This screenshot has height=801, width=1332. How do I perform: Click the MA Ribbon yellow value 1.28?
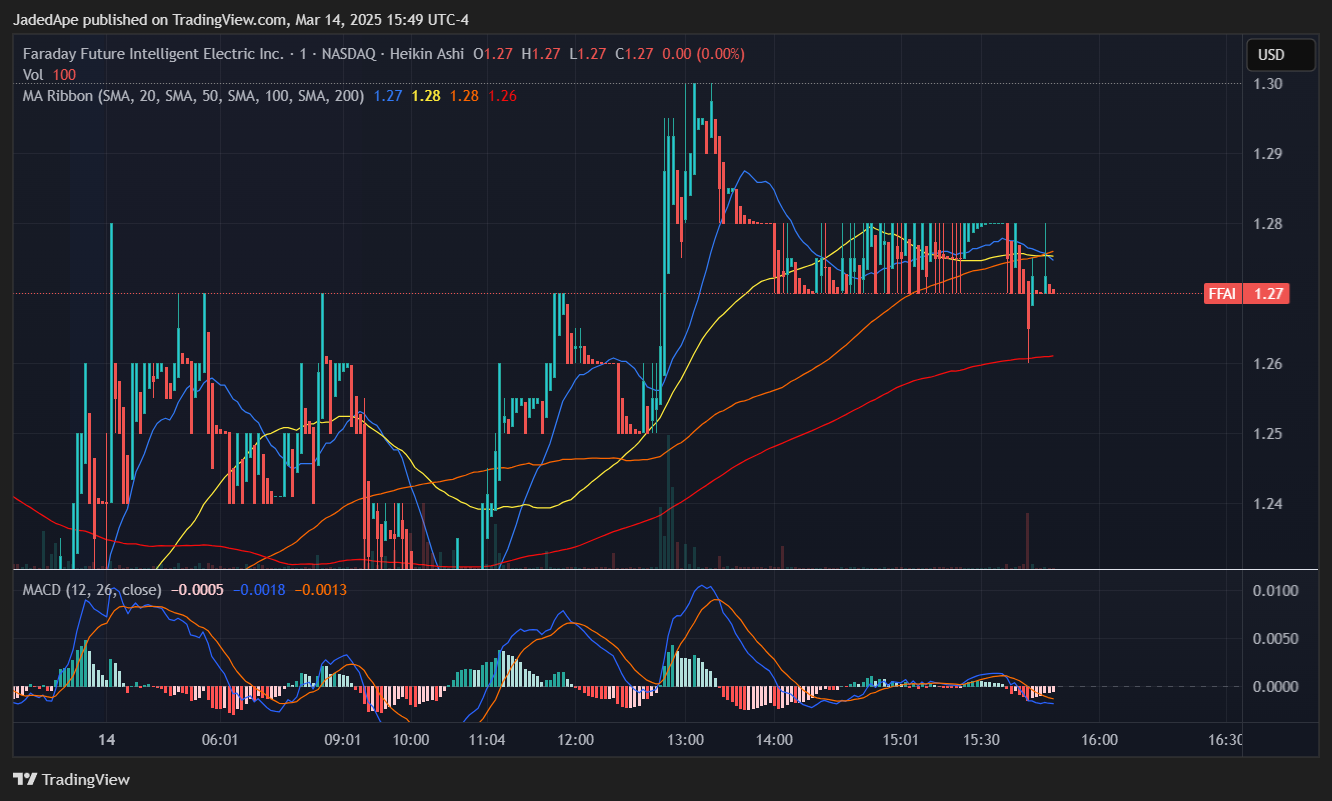(427, 96)
